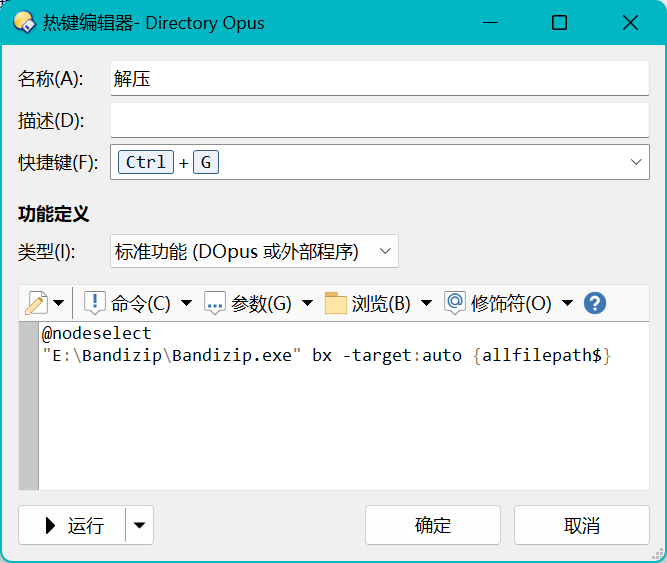Click the 浏览(B) folder icon
The height and width of the screenshot is (563, 667).
pos(336,303)
